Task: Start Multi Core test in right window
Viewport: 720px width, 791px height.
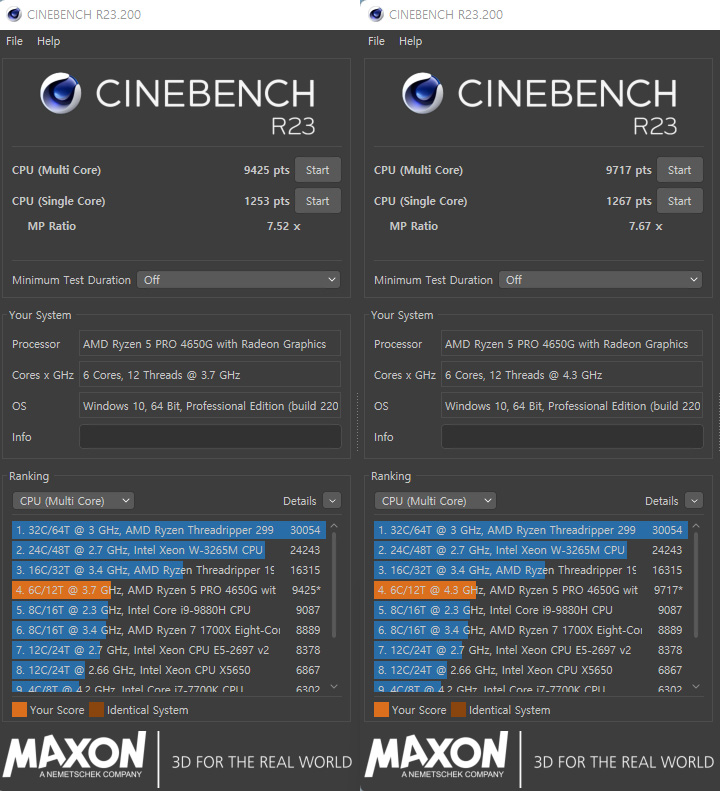Action: coord(680,170)
